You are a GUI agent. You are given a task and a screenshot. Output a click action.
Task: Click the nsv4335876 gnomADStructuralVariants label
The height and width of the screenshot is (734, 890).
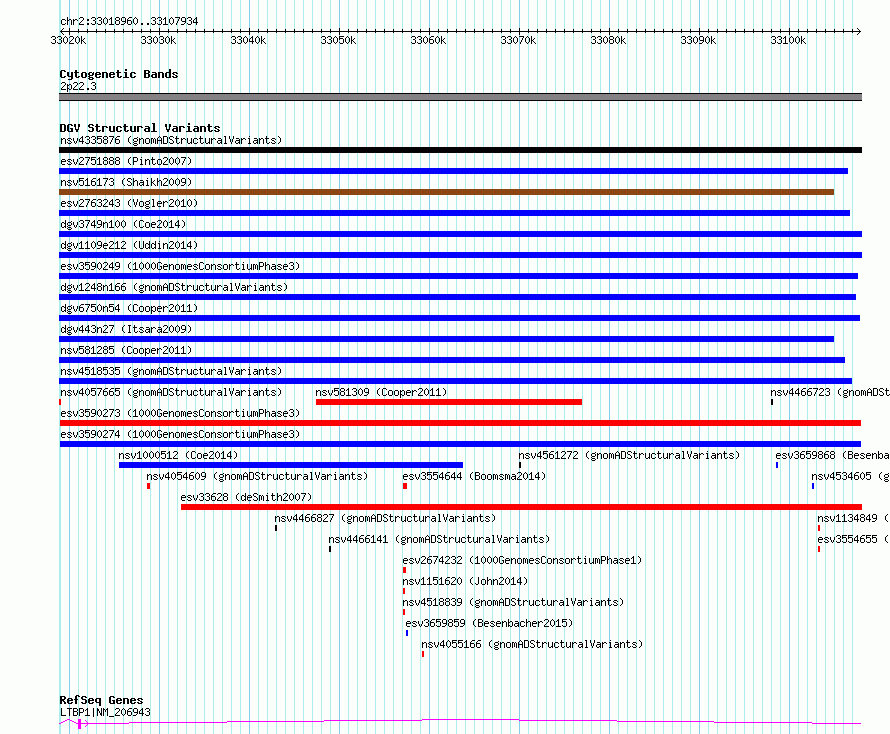click(x=171, y=140)
